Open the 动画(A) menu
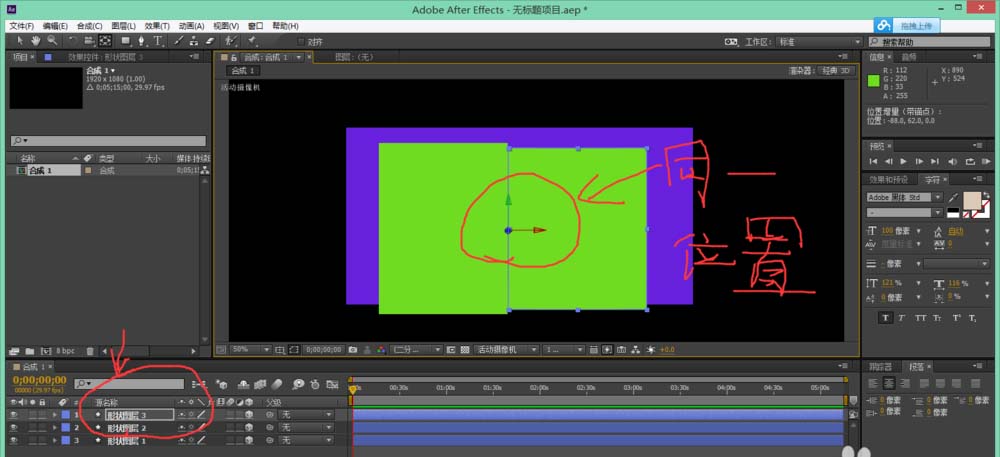This screenshot has width=1000, height=457. click(193, 25)
